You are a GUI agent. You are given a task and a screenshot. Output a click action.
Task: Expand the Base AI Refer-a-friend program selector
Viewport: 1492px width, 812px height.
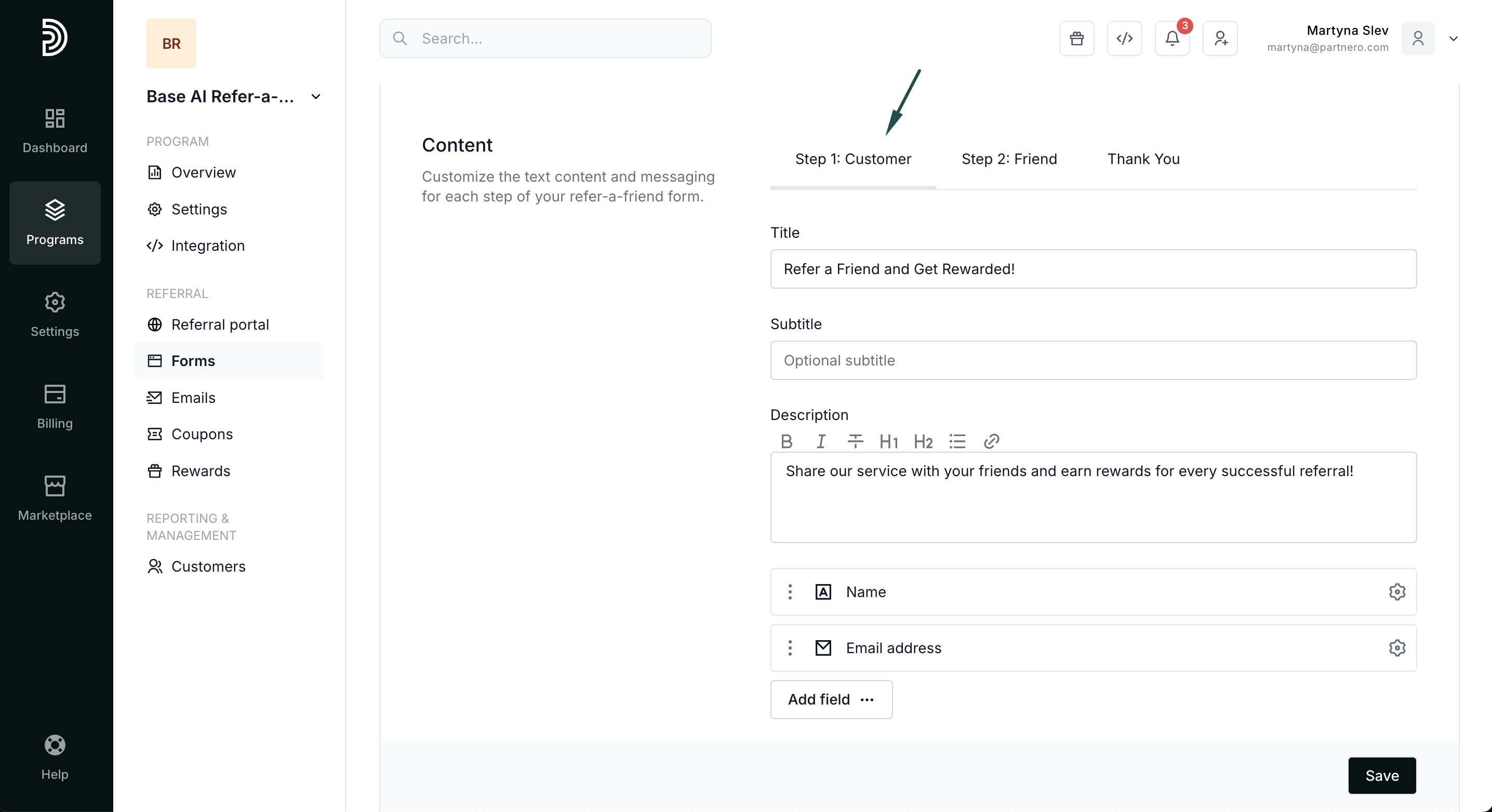point(316,97)
